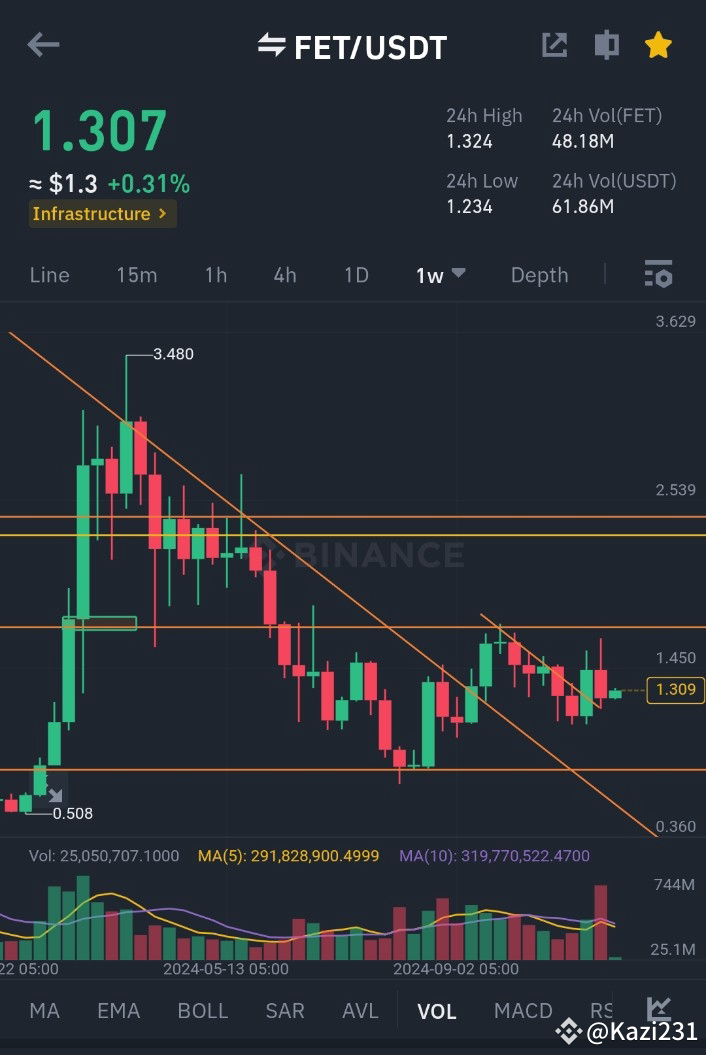The image size is (706, 1055).
Task: Tap the 24h Vol(USDT) value 61.86M
Action: point(583,207)
